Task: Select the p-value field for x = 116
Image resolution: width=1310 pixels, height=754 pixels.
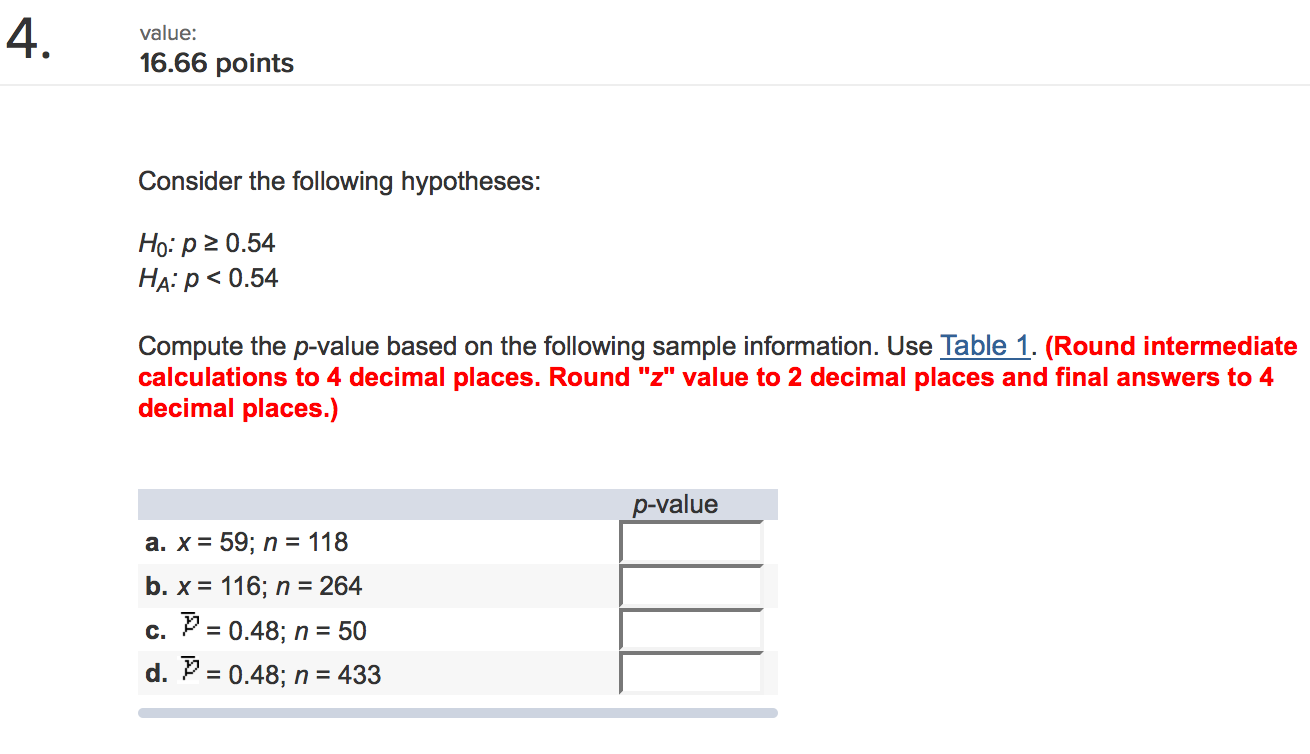Action: (x=691, y=586)
